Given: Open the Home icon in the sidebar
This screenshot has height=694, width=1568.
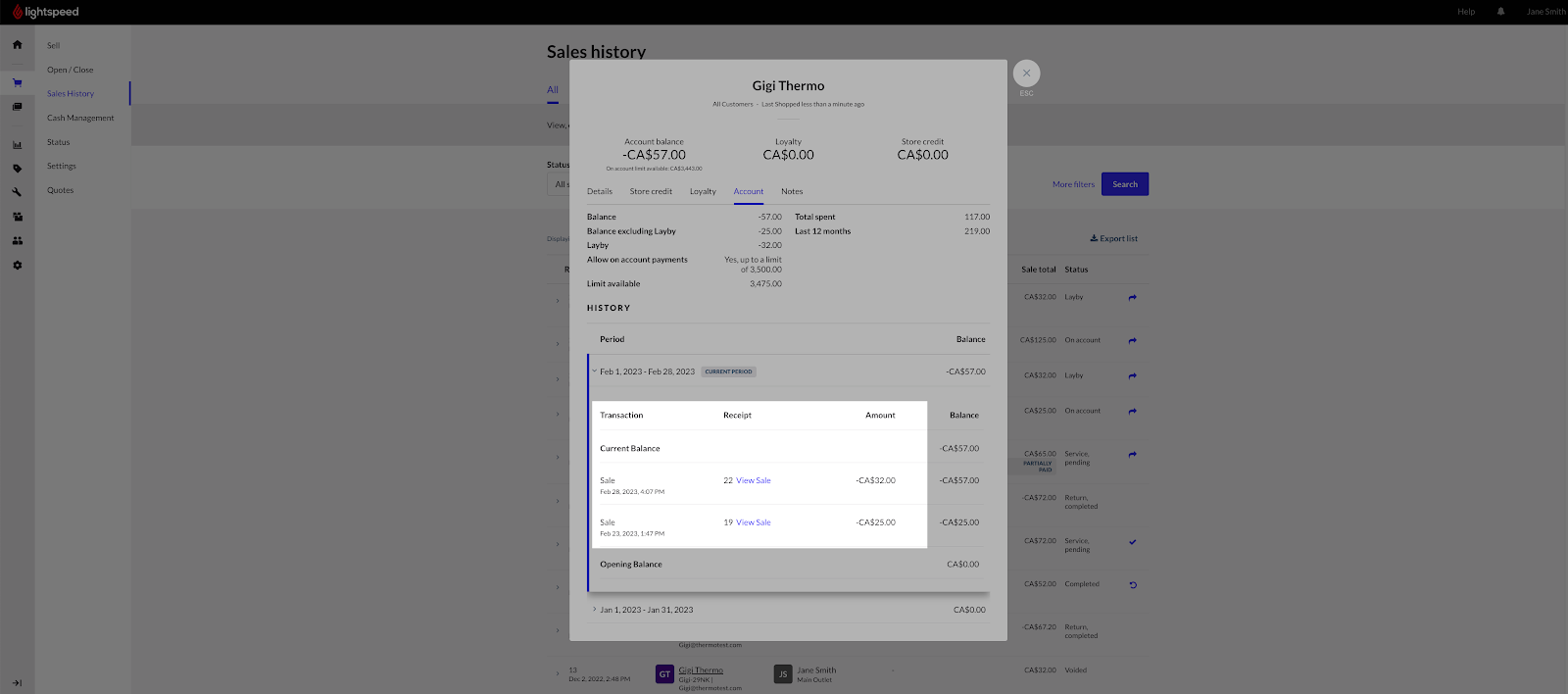Looking at the screenshot, I should click(x=17, y=45).
